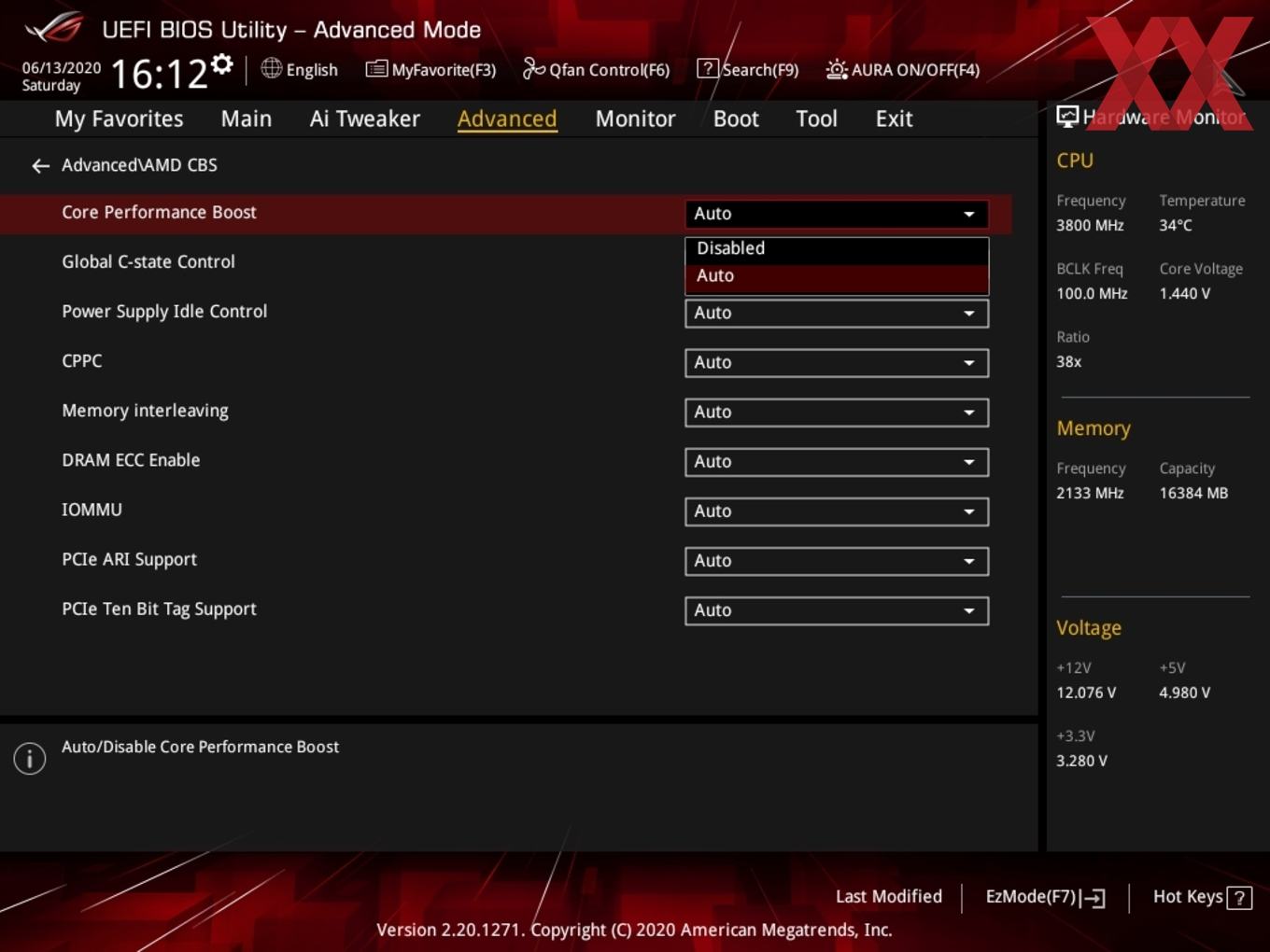Select the CPPC setting label
Viewport: 1270px width, 952px height.
pyautogui.click(x=82, y=361)
